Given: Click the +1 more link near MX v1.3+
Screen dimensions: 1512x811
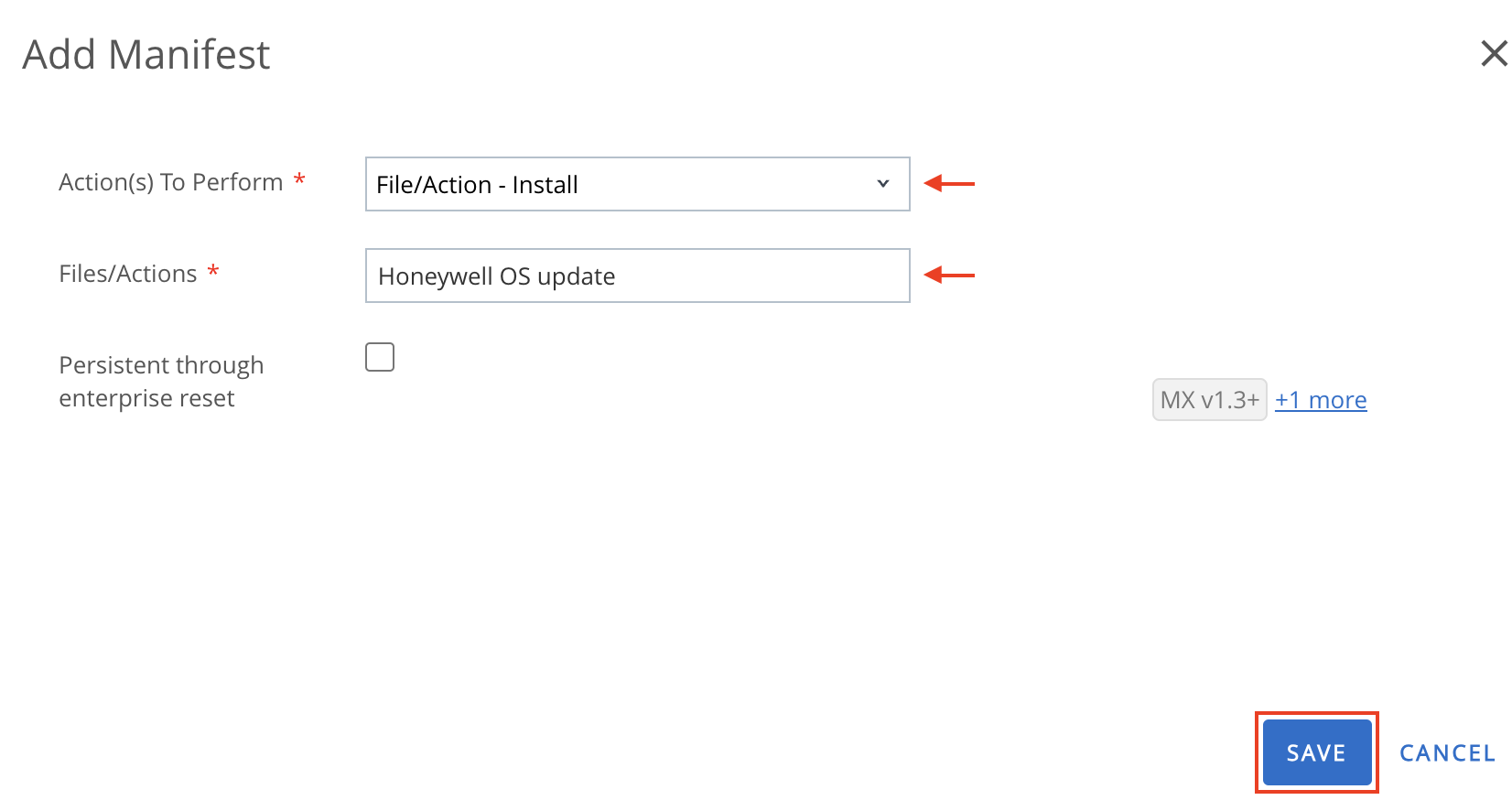Looking at the screenshot, I should pos(1321,399).
